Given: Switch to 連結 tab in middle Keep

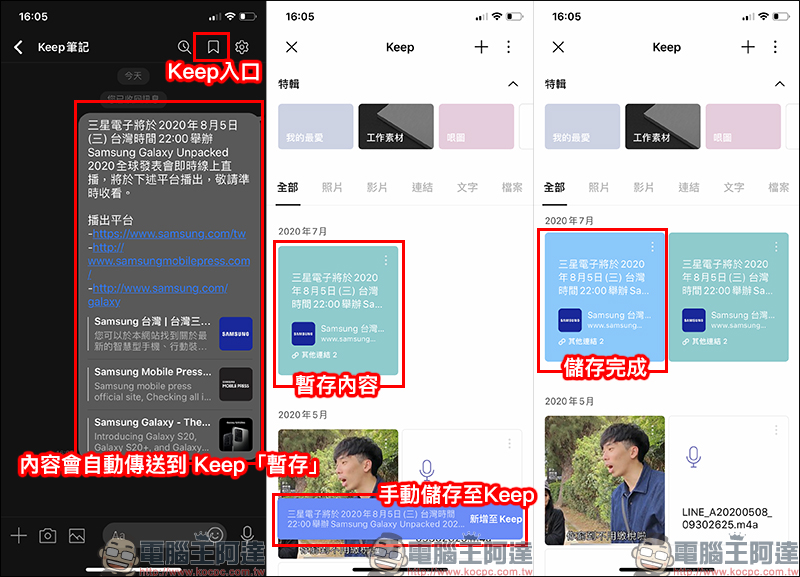Looking at the screenshot, I should click(422, 188).
